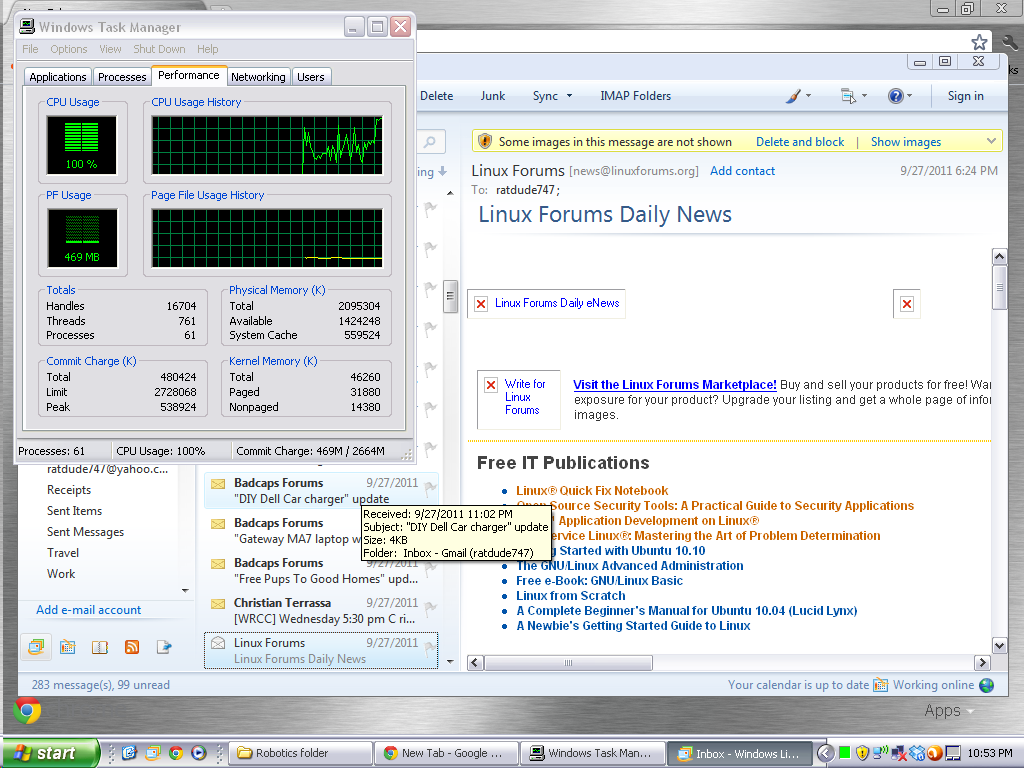1024x768 pixels.
Task: Open the Calendar view shortcut icon
Action: click(x=68, y=647)
